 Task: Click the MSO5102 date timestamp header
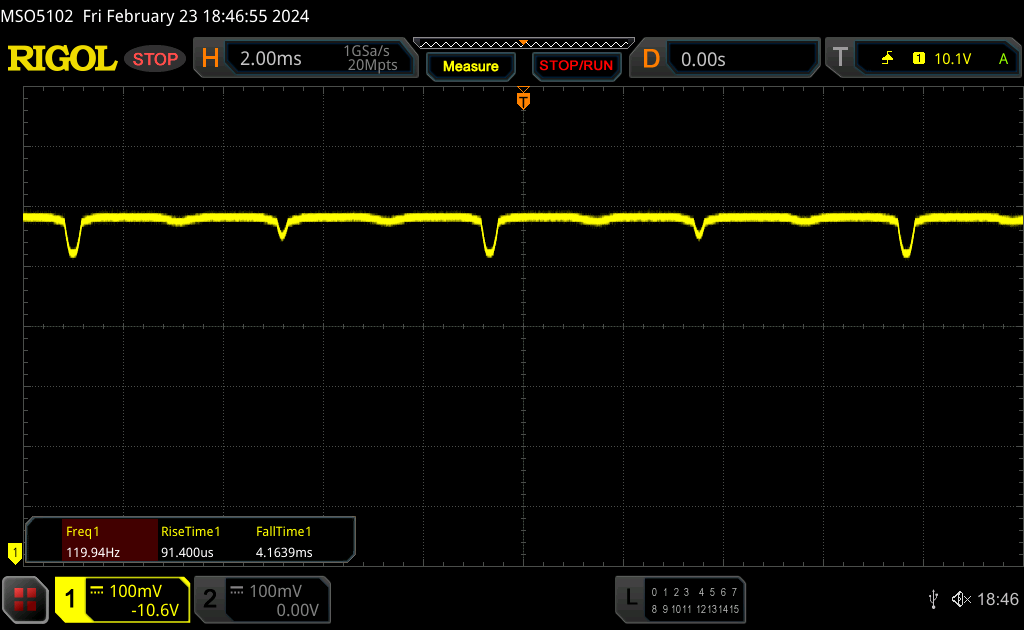155,16
